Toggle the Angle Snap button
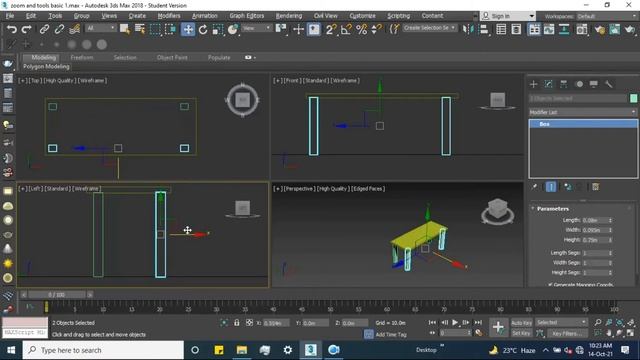Image resolution: width=640 pixels, height=360 pixels. 346,29
